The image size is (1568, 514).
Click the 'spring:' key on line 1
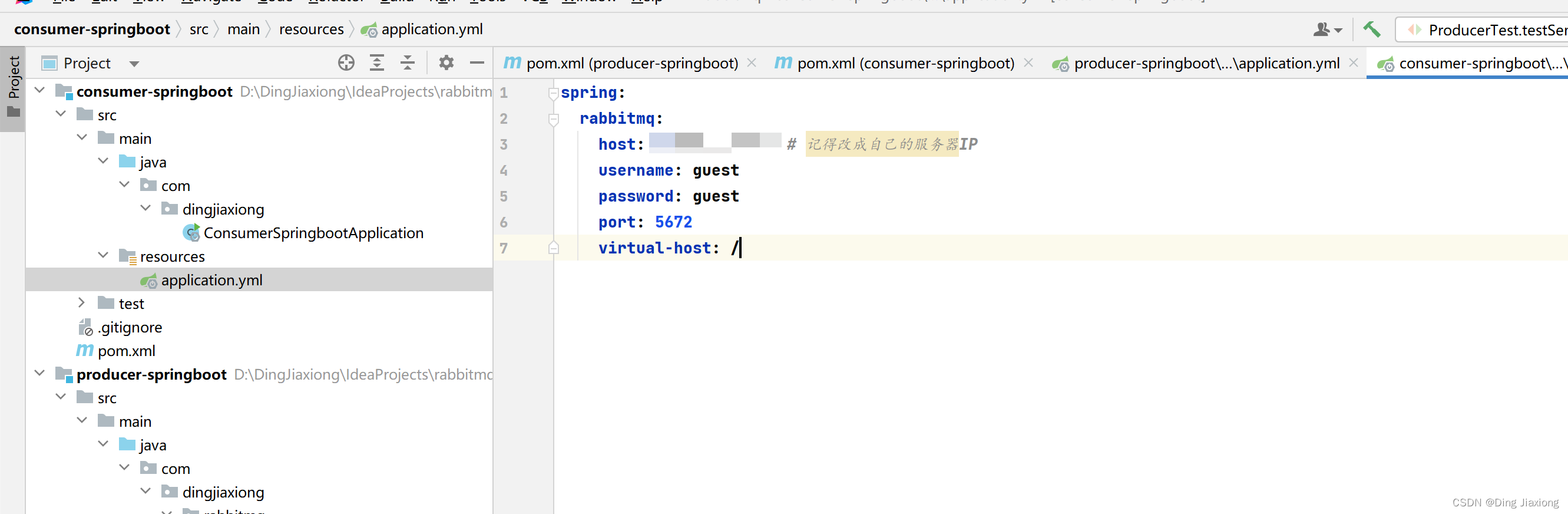[x=593, y=93]
